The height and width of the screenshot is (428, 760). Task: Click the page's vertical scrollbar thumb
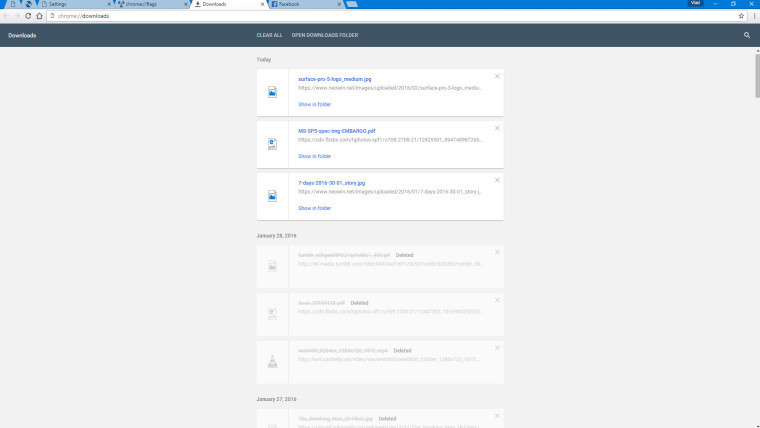[757, 76]
